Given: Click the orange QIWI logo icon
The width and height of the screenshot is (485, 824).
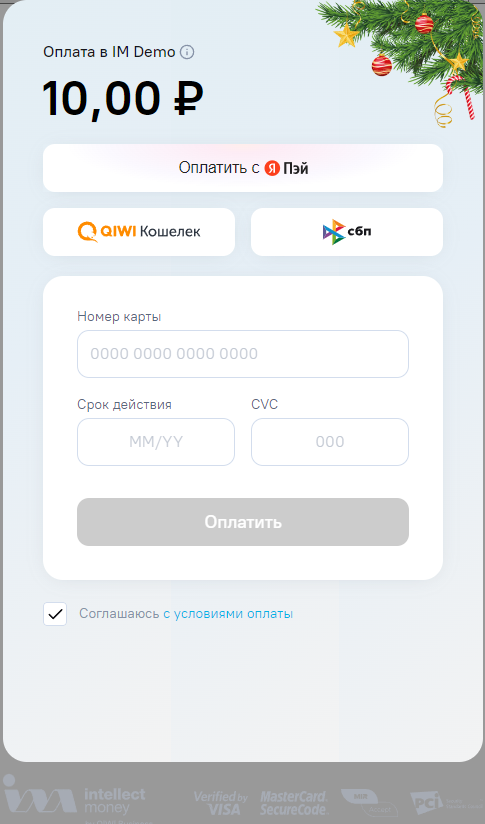Looking at the screenshot, I should (x=87, y=232).
